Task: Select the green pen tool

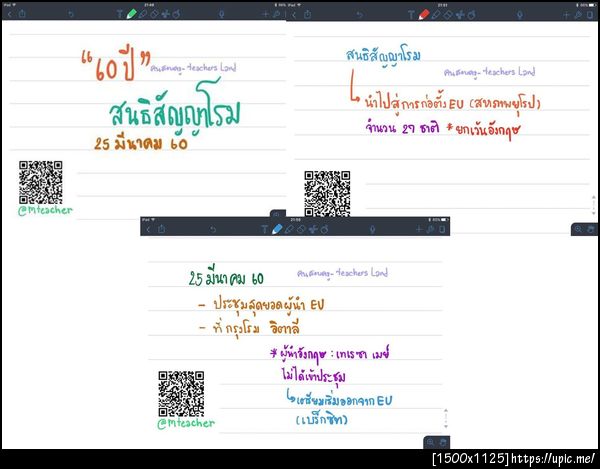Action: (131, 14)
